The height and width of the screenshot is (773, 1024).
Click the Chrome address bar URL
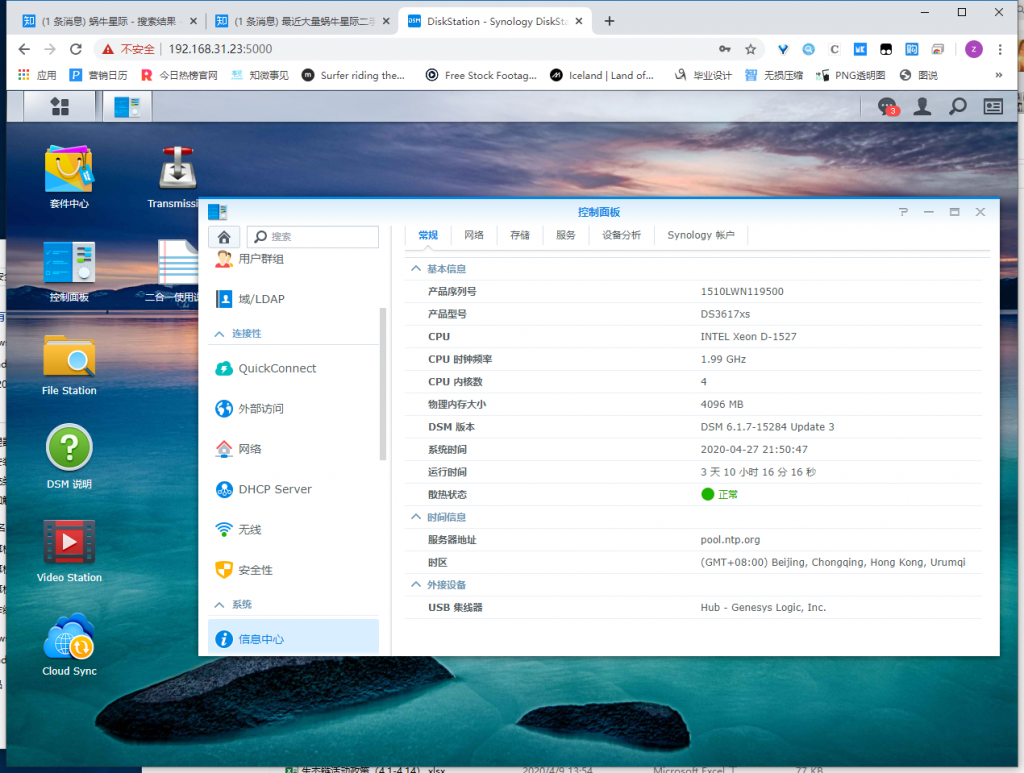pyautogui.click(x=220, y=49)
